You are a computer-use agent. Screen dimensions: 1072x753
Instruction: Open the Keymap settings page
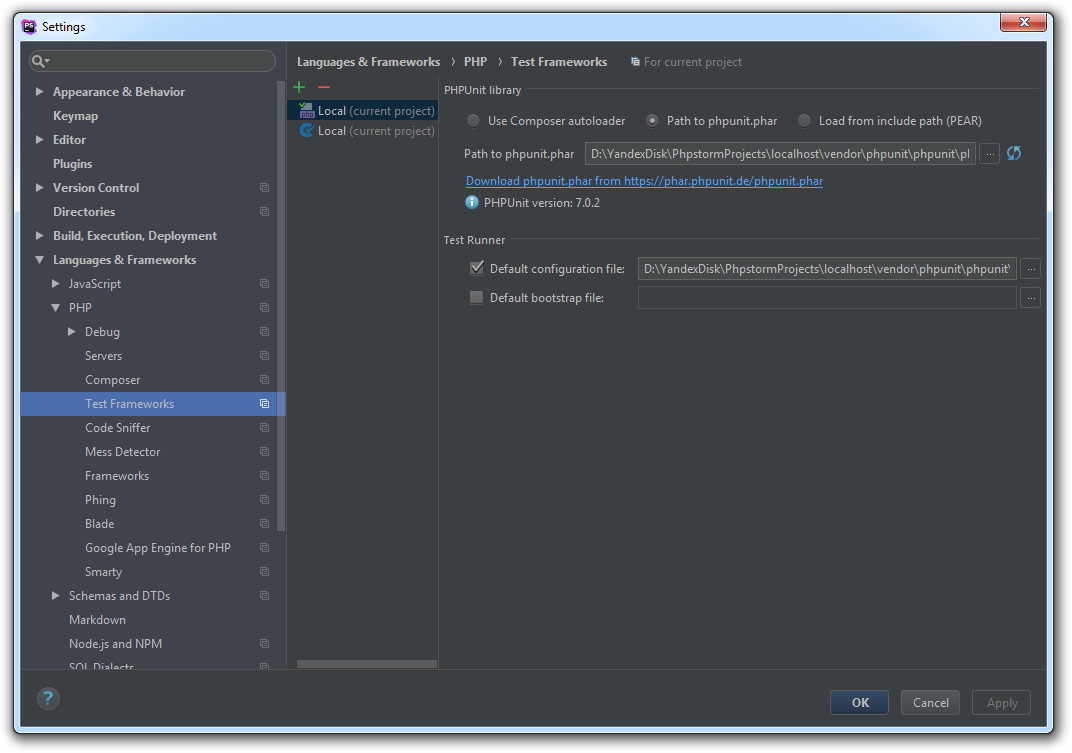pyautogui.click(x=75, y=116)
